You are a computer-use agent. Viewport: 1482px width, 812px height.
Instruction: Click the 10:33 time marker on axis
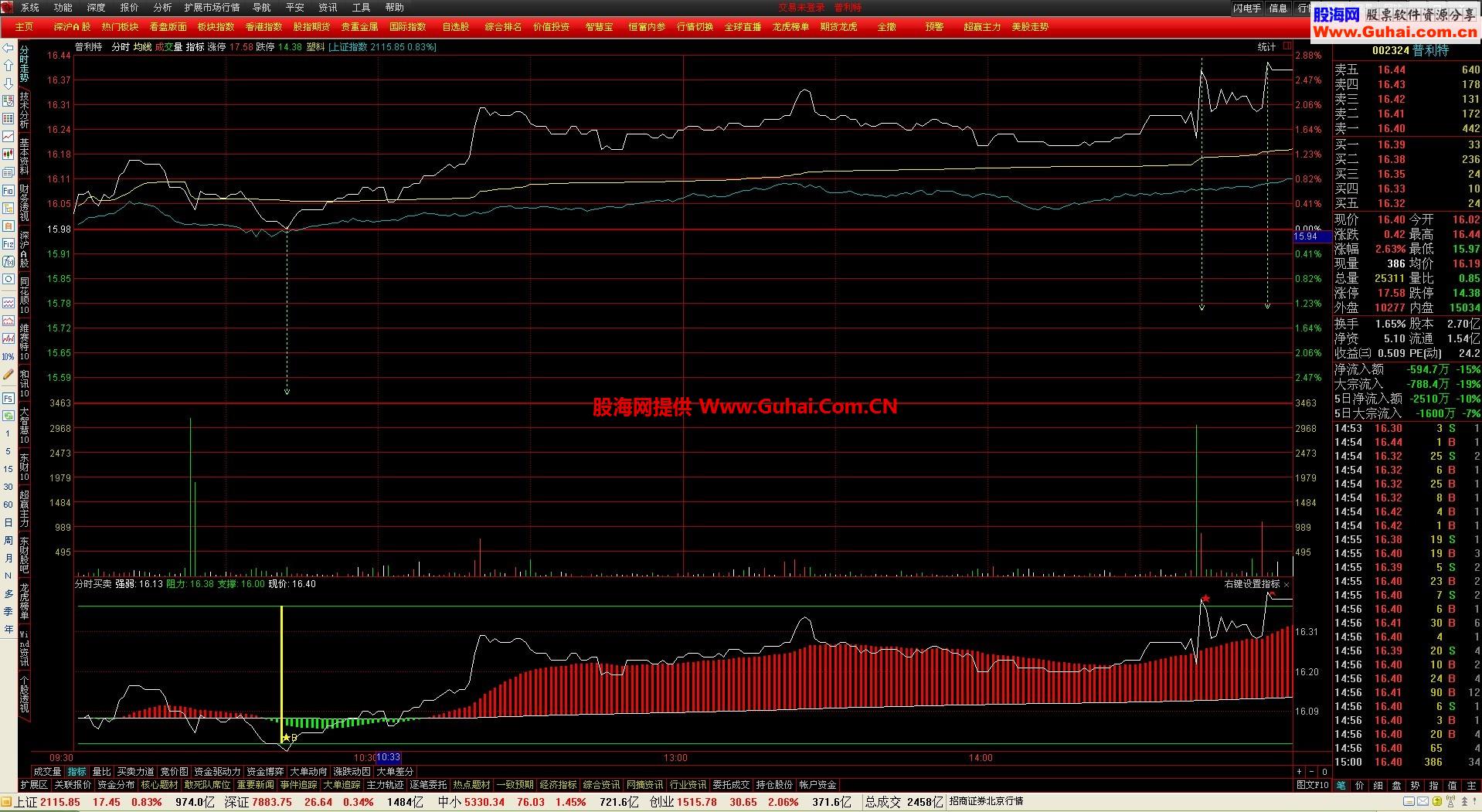tap(389, 758)
